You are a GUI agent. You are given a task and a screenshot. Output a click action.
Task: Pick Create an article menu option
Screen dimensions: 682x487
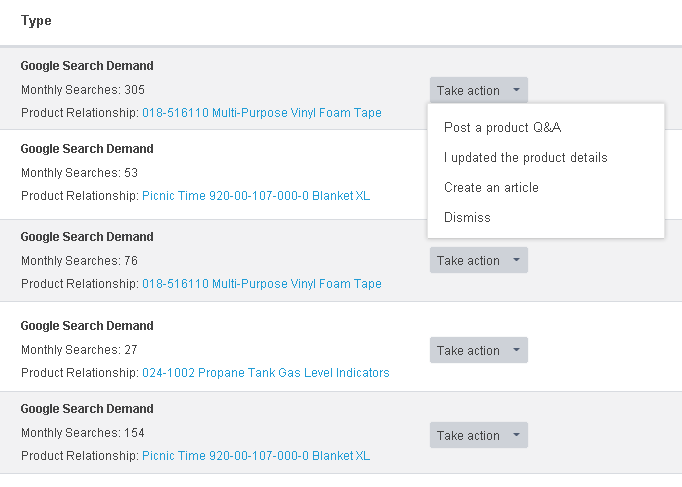[x=491, y=187]
